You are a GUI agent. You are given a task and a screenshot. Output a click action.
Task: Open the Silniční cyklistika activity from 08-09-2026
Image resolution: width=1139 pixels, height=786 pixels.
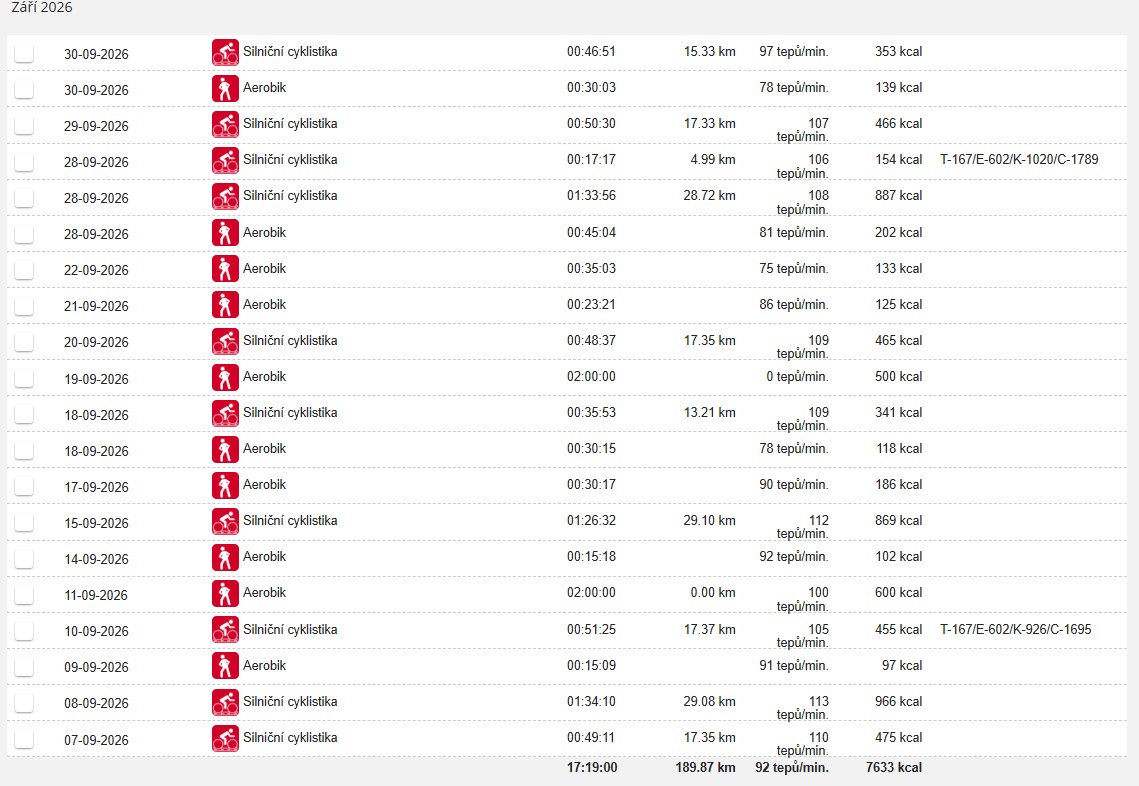(x=290, y=701)
